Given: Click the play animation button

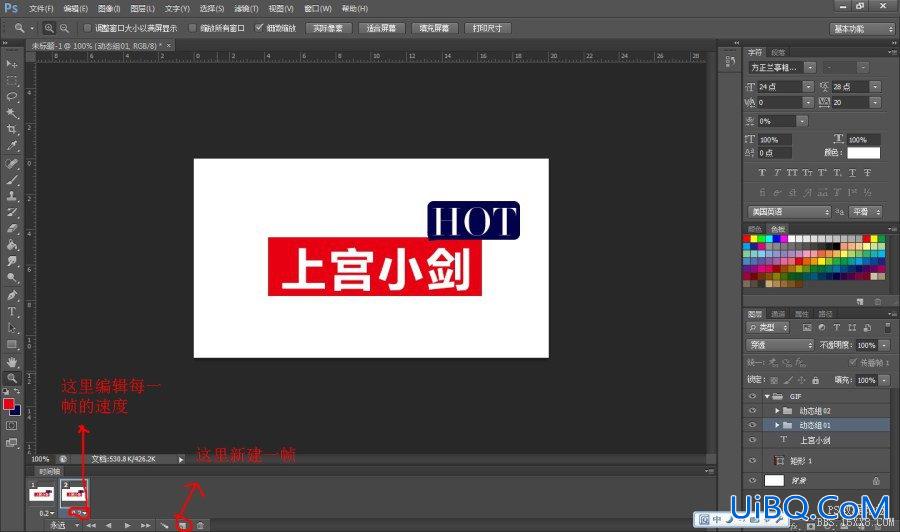Looking at the screenshot, I should pyautogui.click(x=127, y=525).
